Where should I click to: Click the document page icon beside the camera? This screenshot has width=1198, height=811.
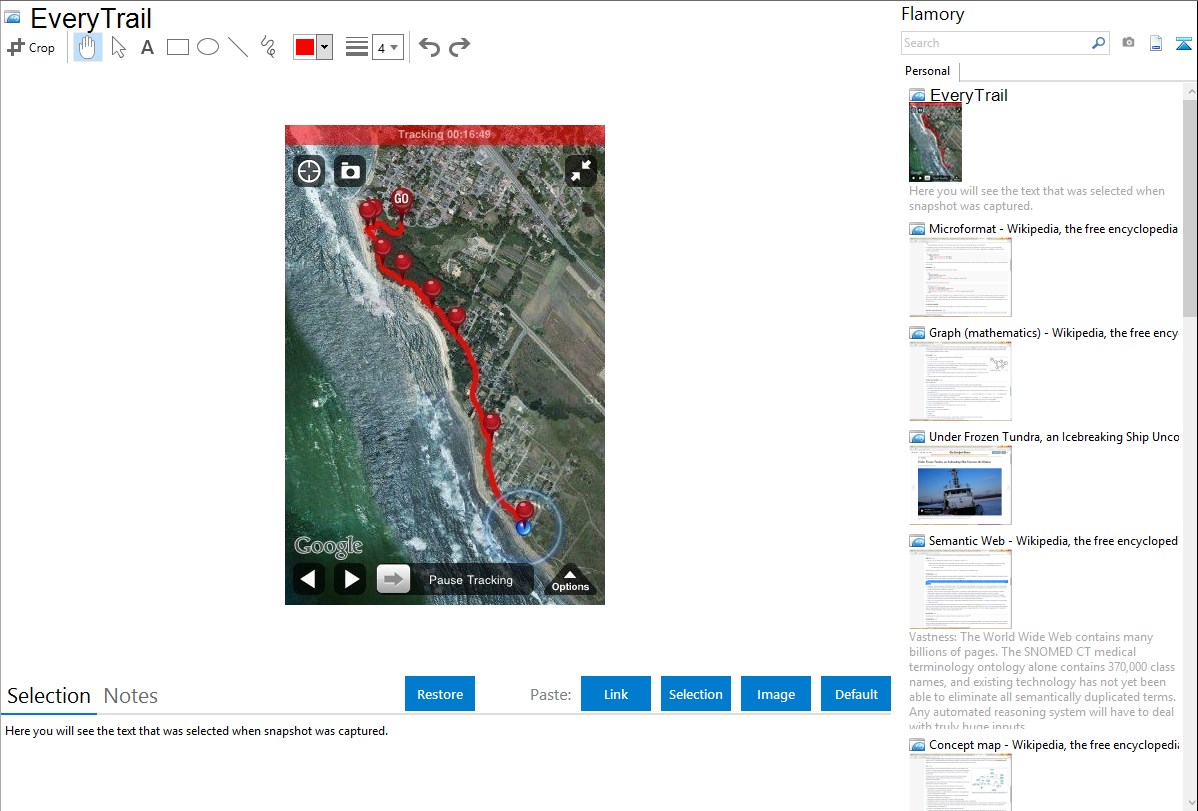1156,43
